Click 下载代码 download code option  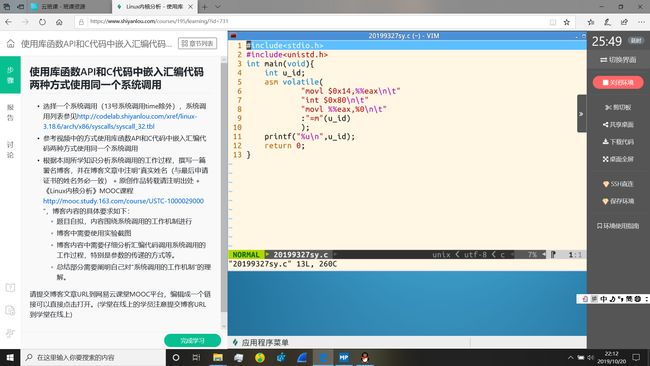click(618, 142)
